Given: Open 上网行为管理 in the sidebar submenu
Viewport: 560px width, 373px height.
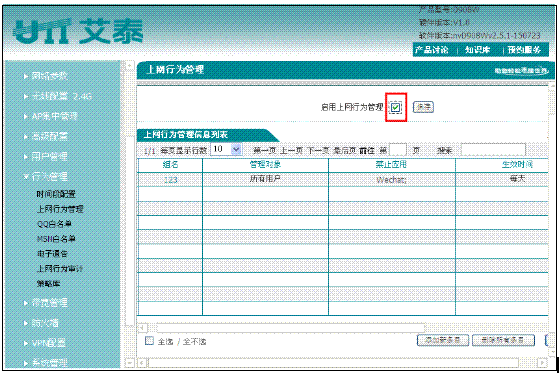Looking at the screenshot, I should click(60, 209).
